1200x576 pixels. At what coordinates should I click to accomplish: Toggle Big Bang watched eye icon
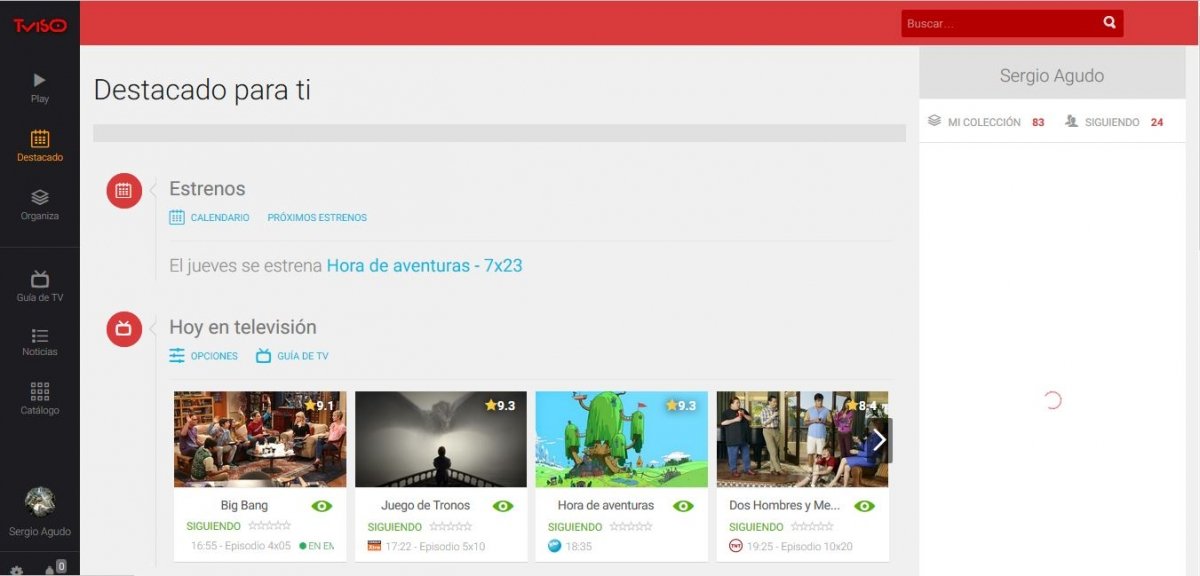tap(322, 506)
